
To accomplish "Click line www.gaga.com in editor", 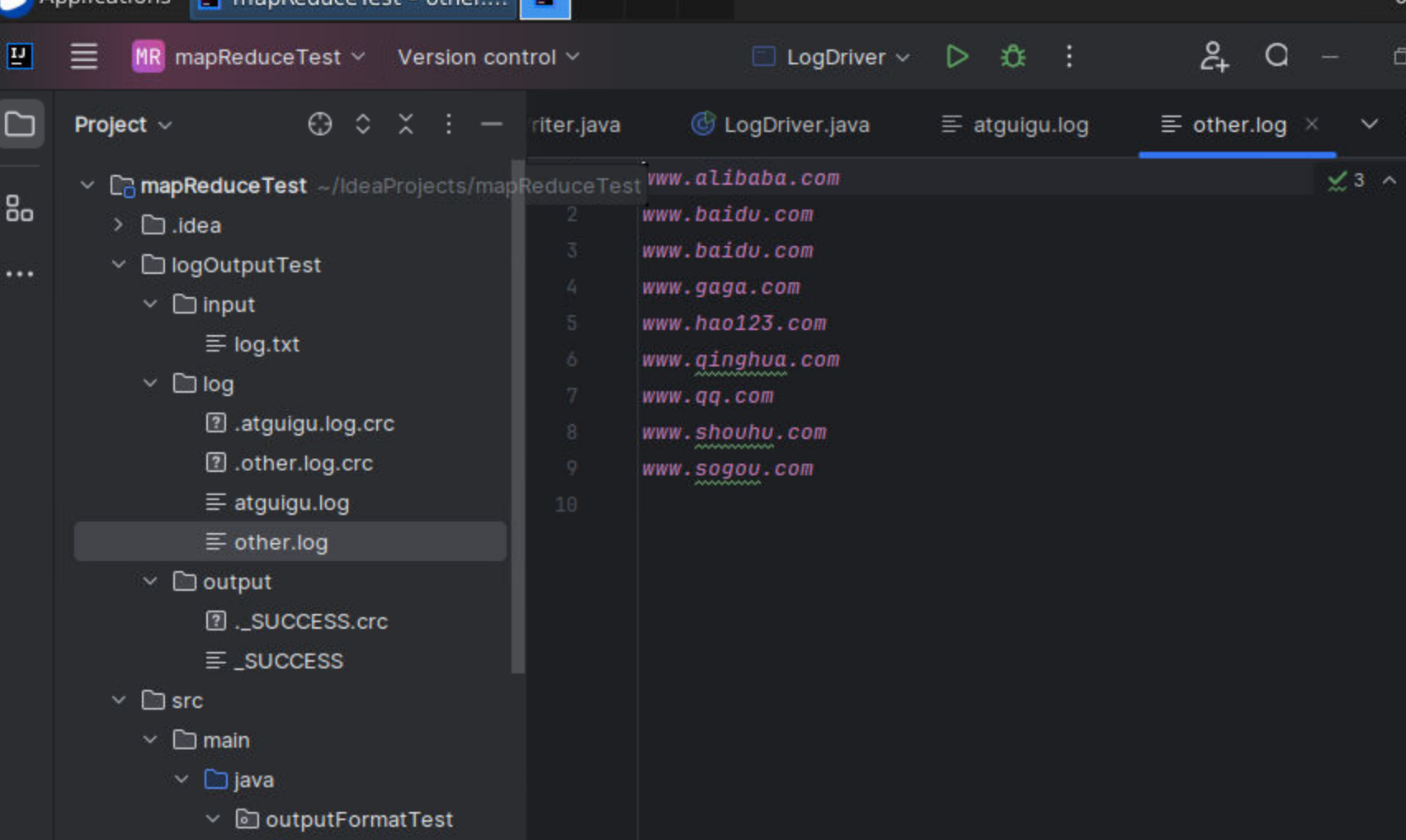I will point(721,287).
